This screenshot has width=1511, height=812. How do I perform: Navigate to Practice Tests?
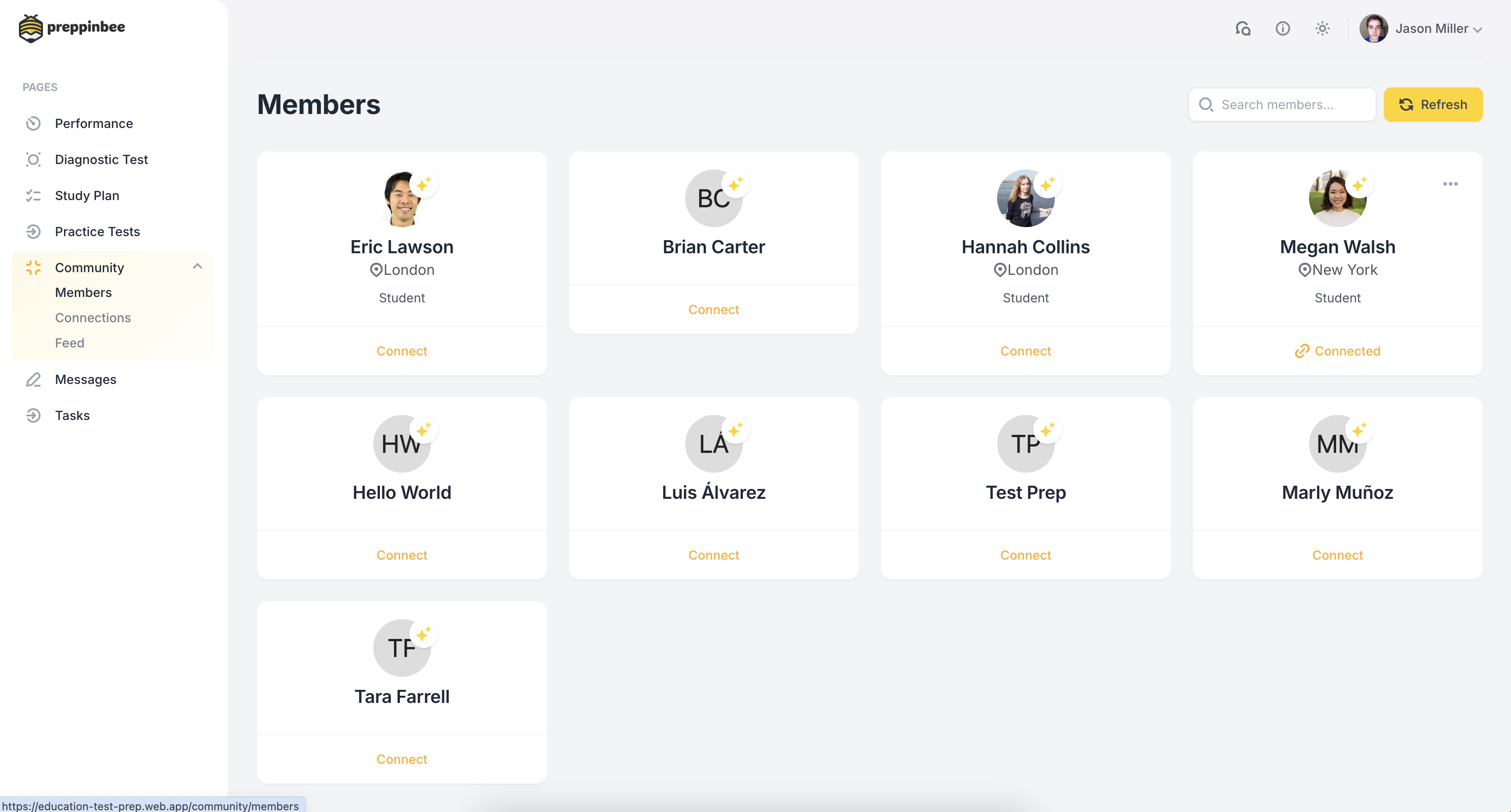(x=97, y=232)
